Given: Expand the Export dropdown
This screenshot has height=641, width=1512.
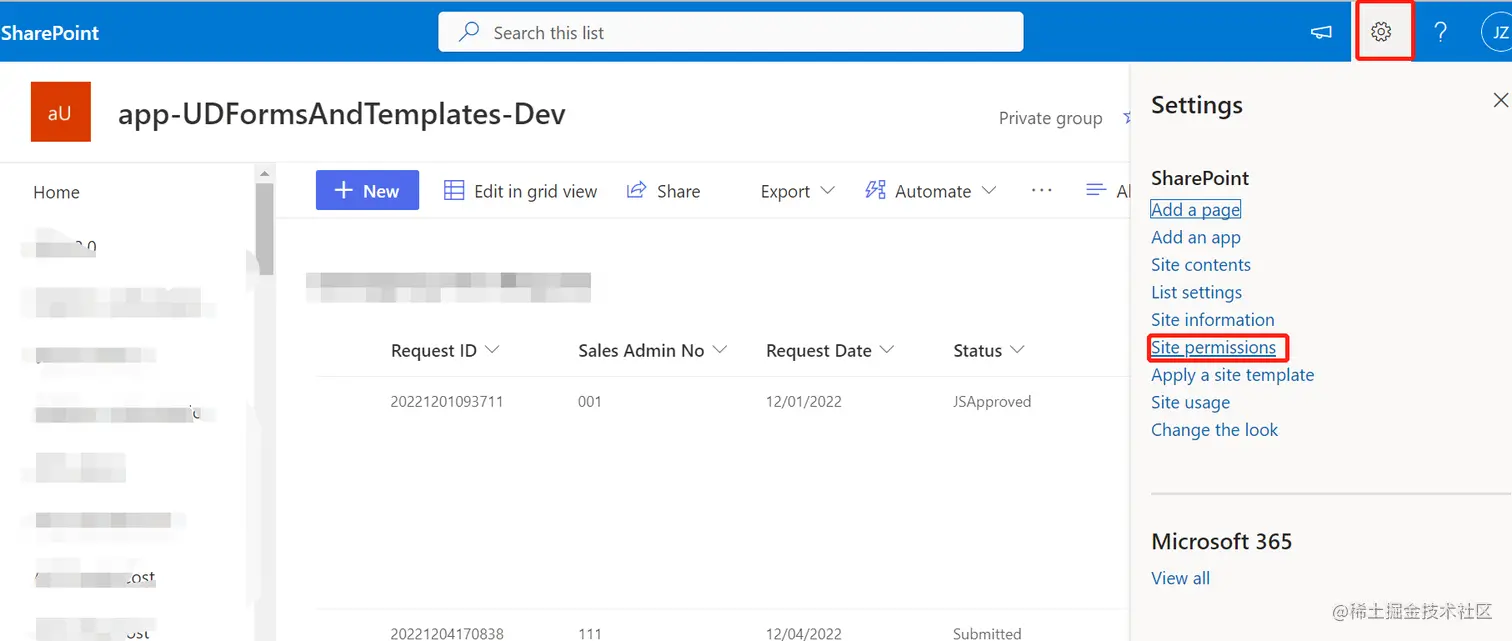Looking at the screenshot, I should click(797, 191).
